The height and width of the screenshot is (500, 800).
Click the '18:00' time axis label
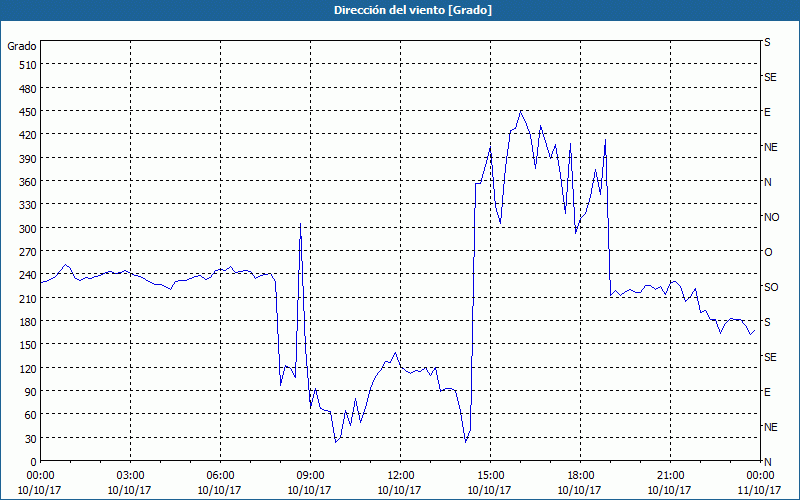pos(580,476)
